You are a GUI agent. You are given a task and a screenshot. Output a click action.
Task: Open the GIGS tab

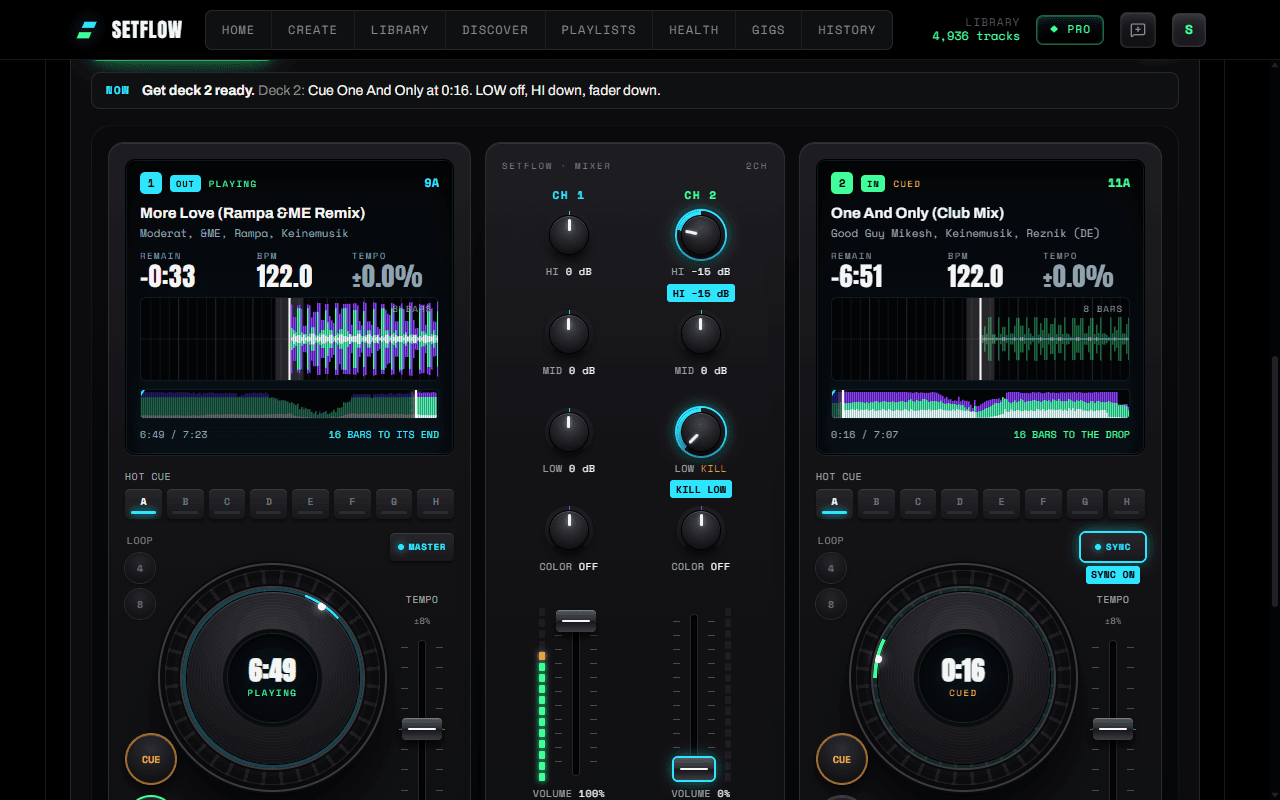[768, 30]
